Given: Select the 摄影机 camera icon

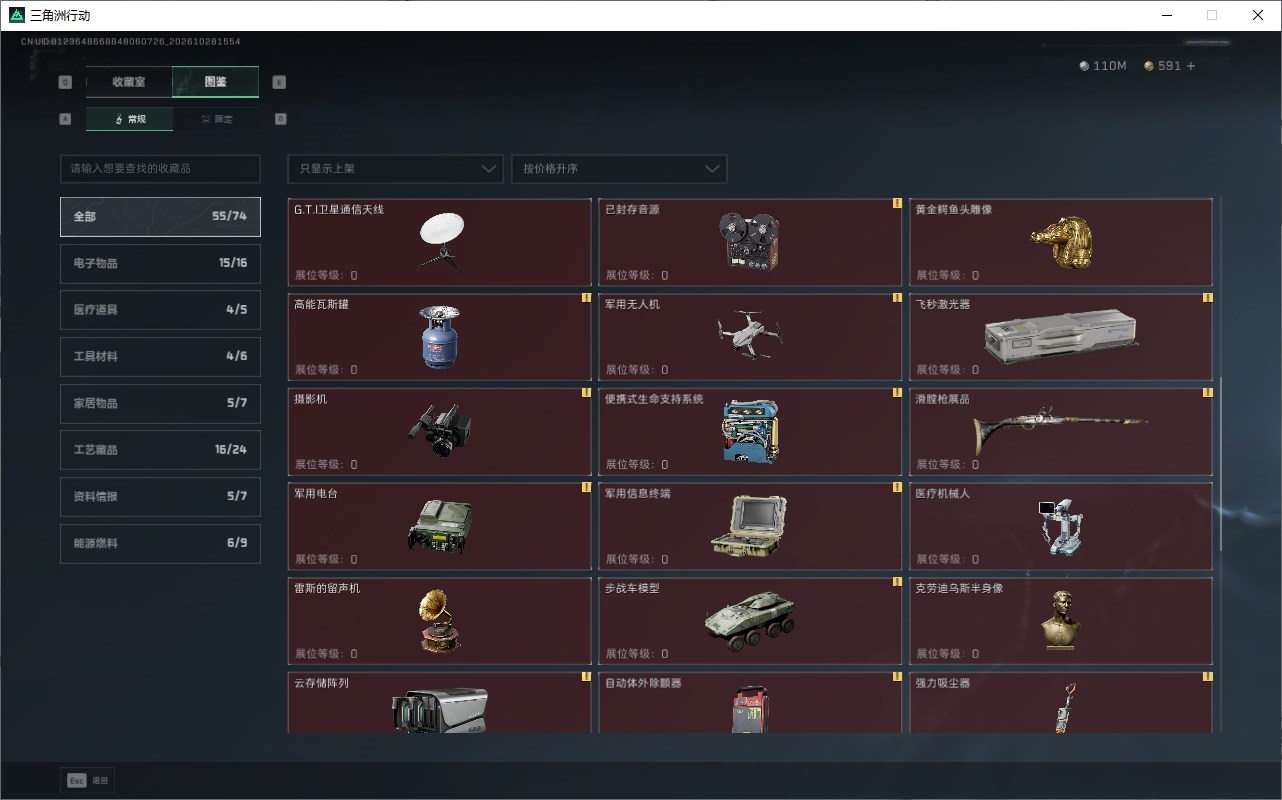Looking at the screenshot, I should tap(440, 432).
